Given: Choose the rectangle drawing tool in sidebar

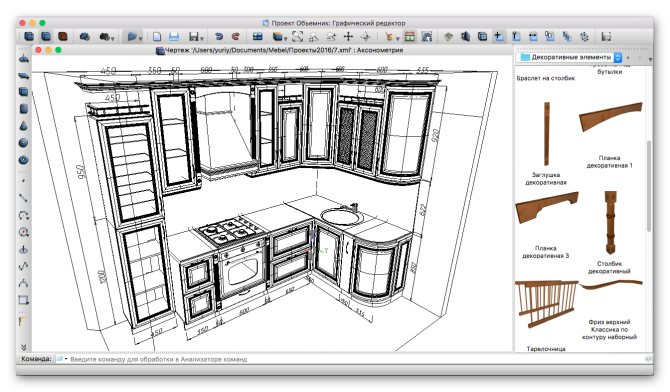Looking at the screenshot, I should [24, 300].
